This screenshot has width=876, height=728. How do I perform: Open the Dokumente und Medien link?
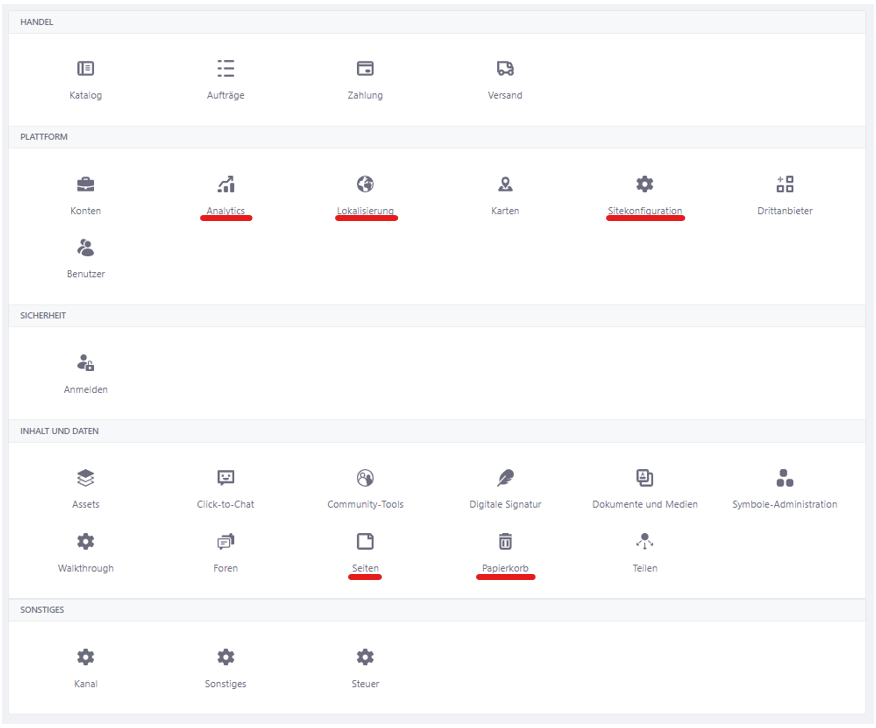click(x=645, y=505)
